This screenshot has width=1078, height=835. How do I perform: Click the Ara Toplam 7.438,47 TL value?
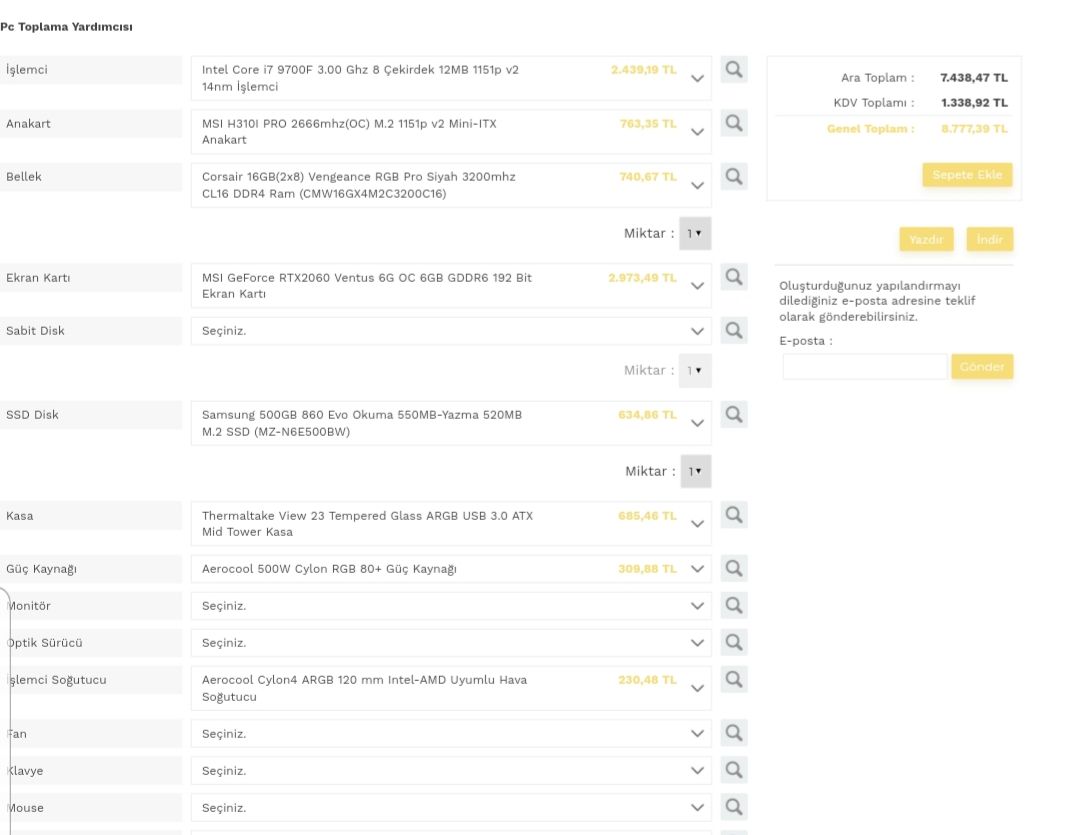(974, 78)
